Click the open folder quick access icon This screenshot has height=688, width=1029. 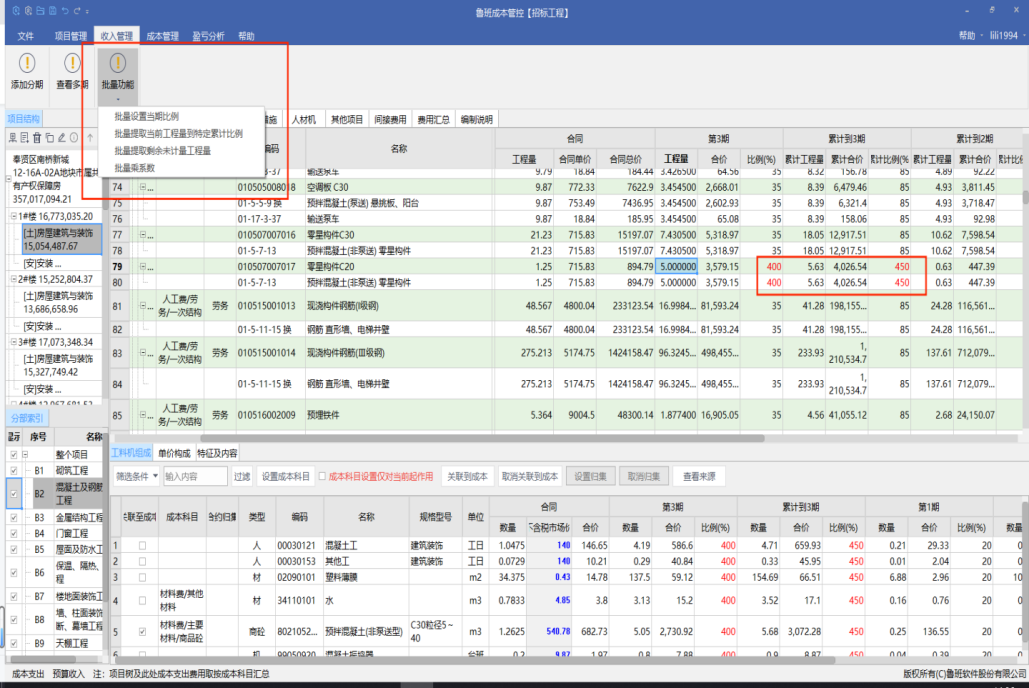click(40, 11)
